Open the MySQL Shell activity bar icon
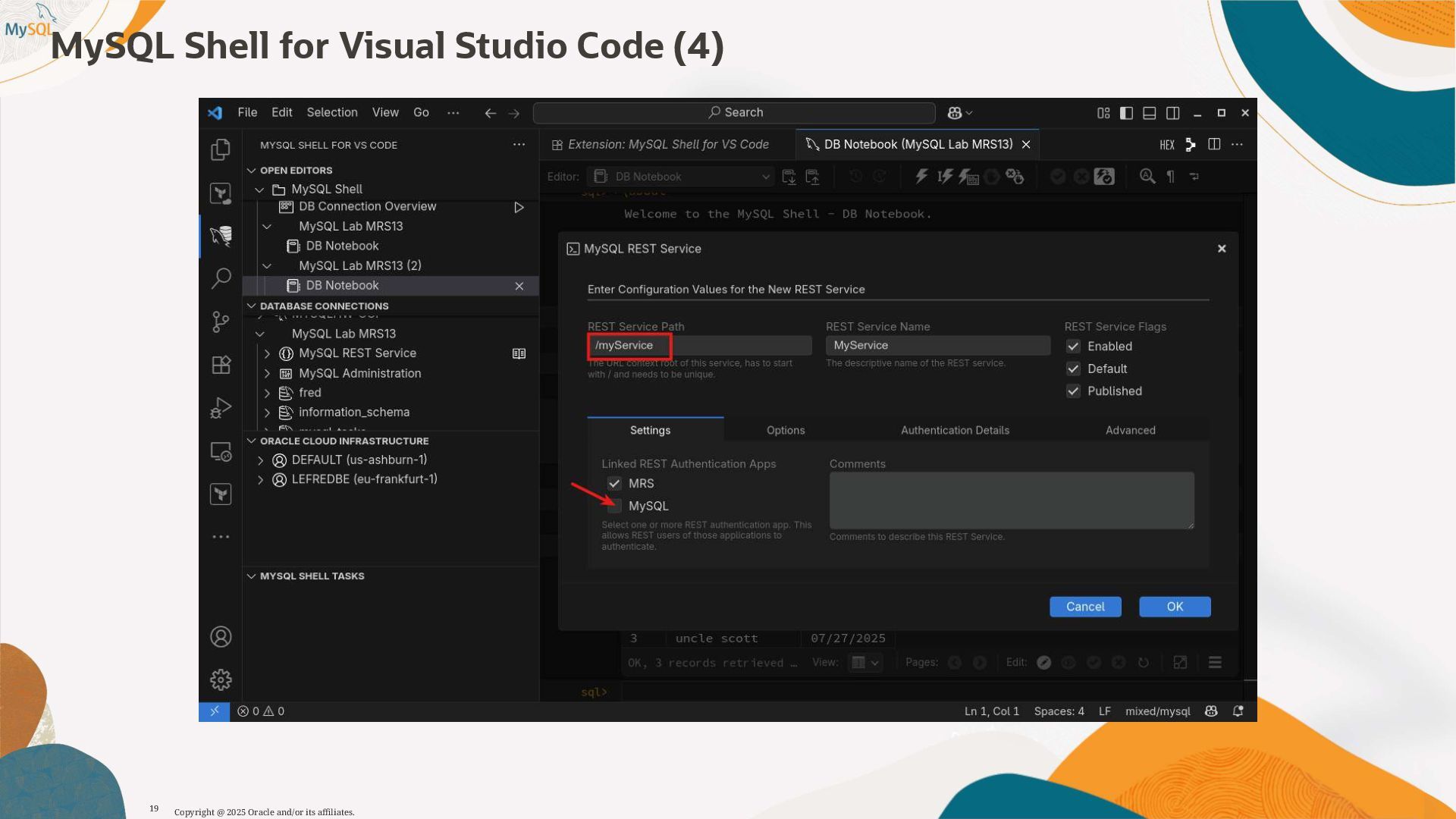 (221, 236)
